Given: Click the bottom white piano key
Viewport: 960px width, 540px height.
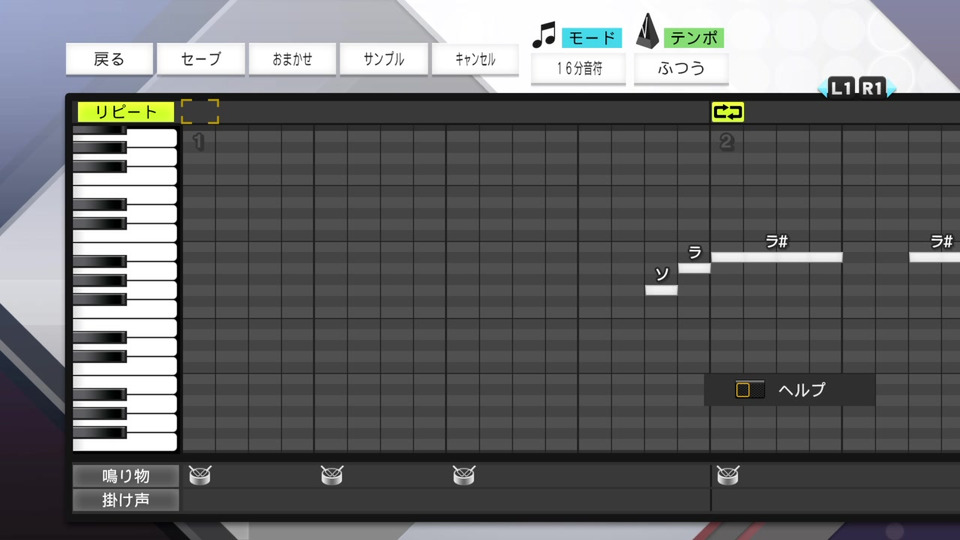Looking at the screenshot, I should click(x=125, y=442).
